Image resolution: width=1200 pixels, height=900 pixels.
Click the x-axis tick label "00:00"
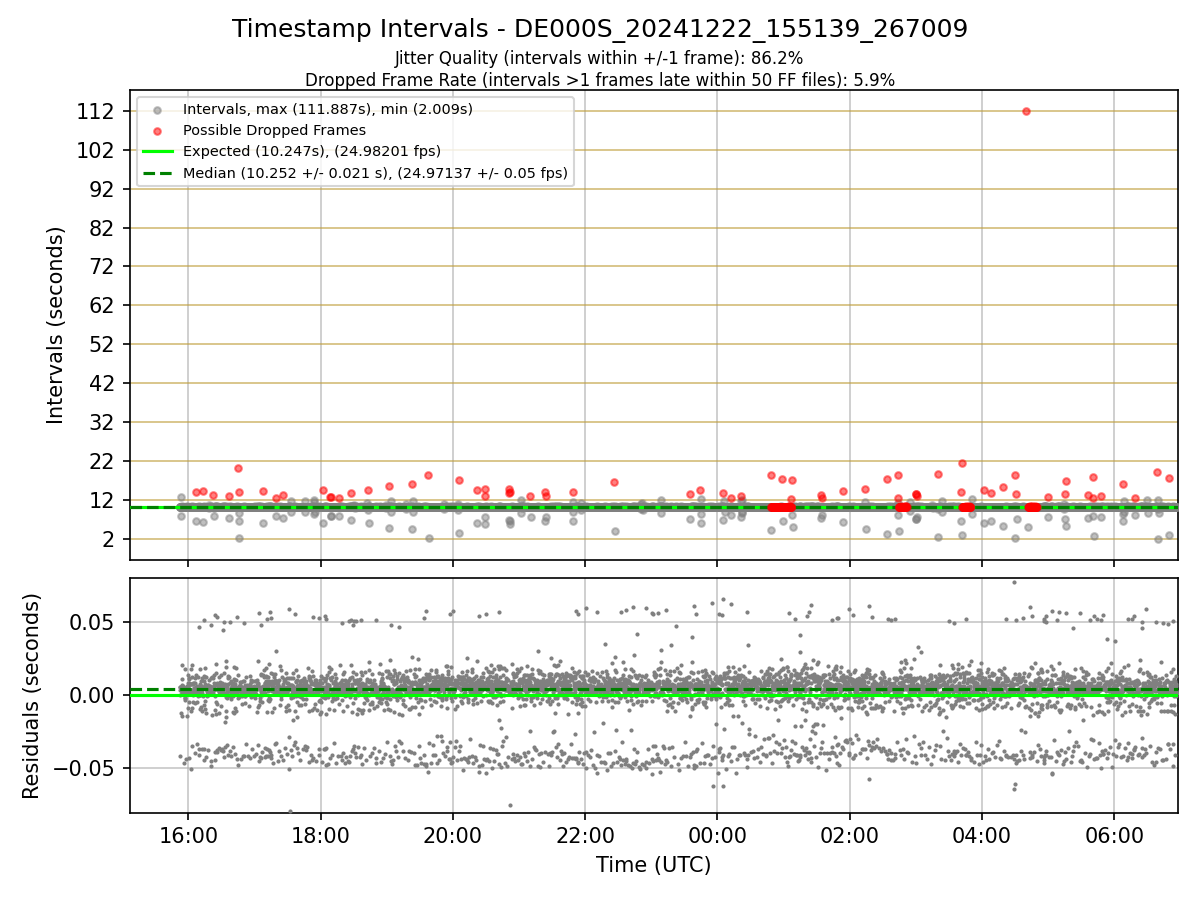tap(717, 835)
